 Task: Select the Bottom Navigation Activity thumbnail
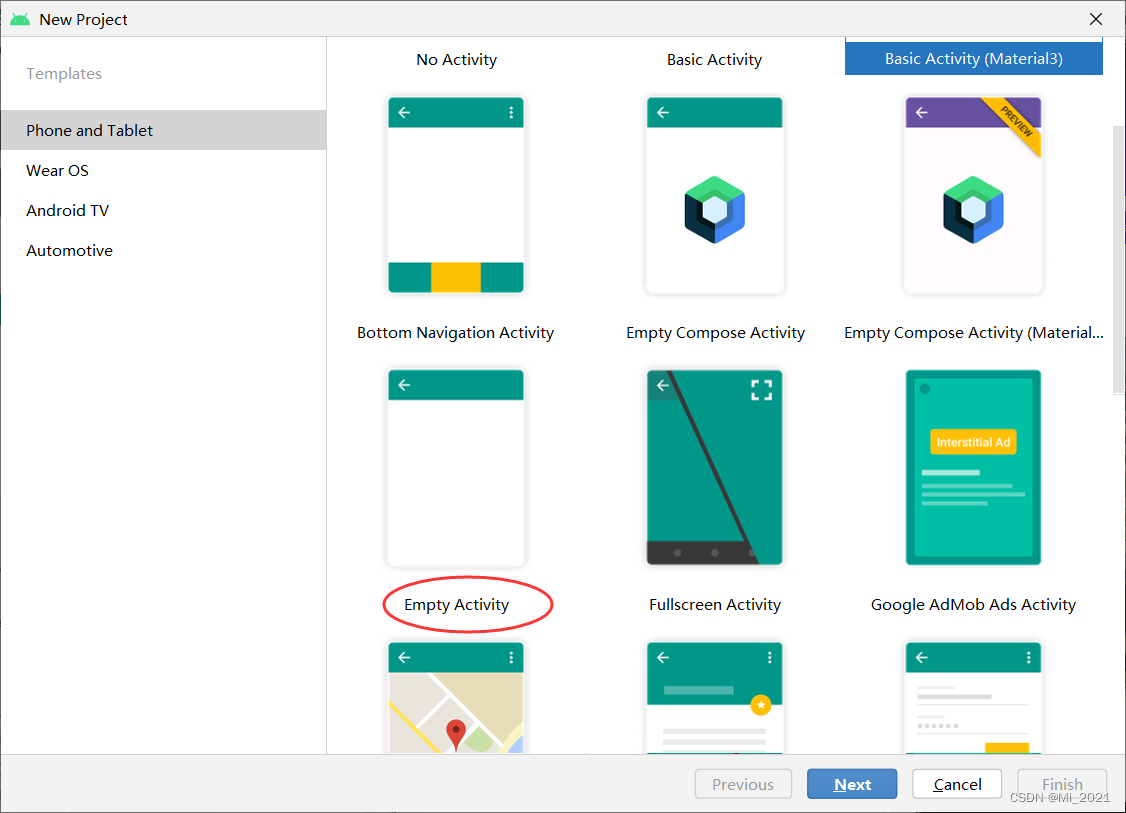(456, 195)
